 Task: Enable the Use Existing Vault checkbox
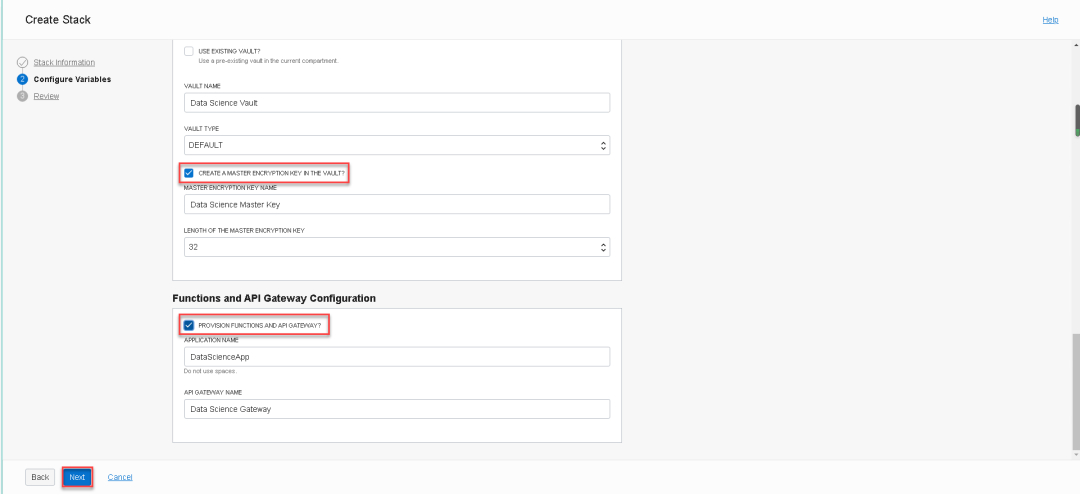click(x=189, y=50)
